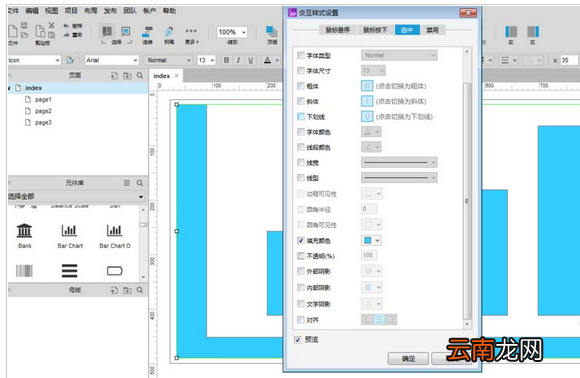Click the 确定 (OK) button
Screen dimensions: 580x378
408,358
